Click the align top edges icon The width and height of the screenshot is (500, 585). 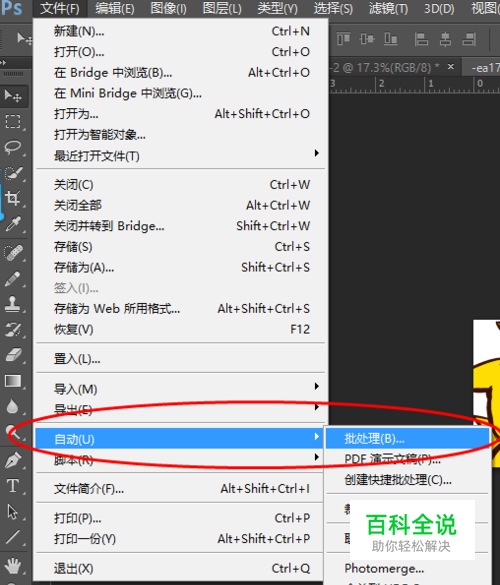click(343, 38)
